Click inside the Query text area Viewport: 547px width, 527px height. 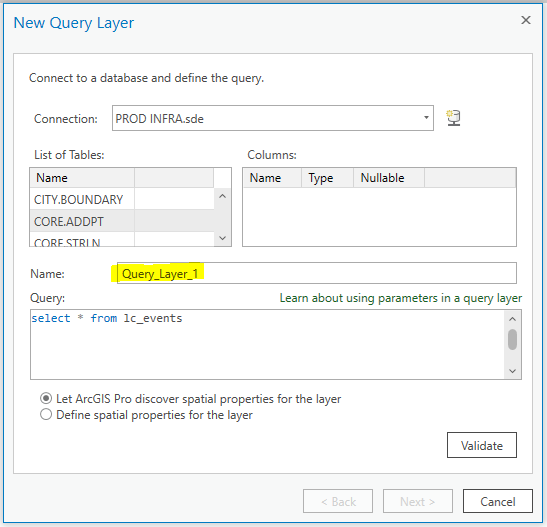coord(267,345)
